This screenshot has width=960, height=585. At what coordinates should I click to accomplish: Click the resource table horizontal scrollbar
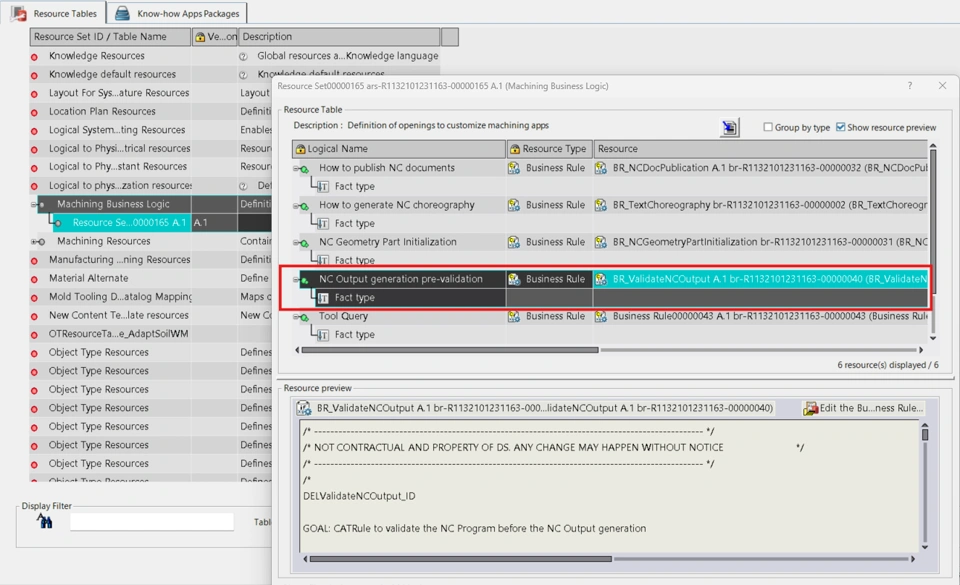click(450, 350)
